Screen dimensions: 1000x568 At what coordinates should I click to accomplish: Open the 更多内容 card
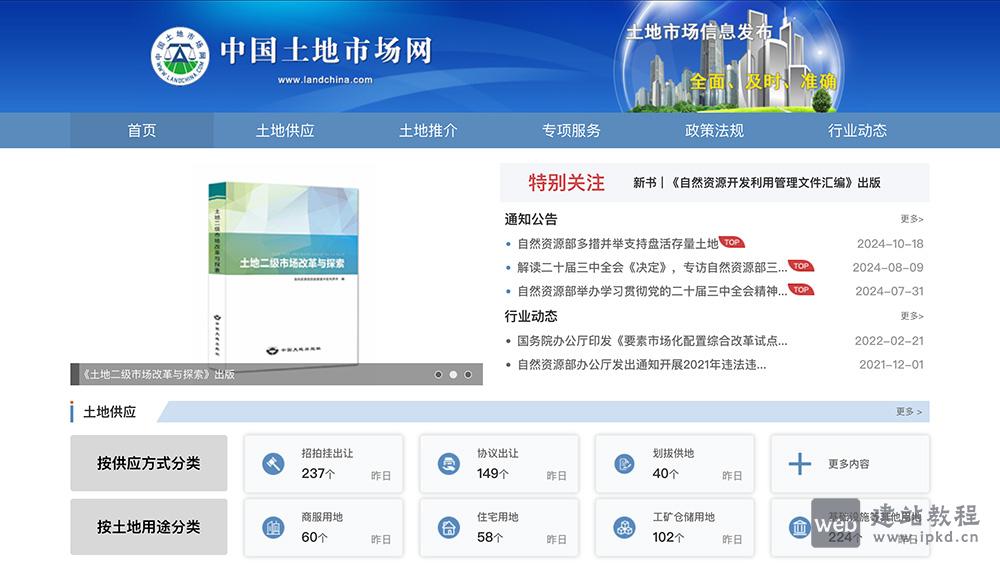[850, 463]
